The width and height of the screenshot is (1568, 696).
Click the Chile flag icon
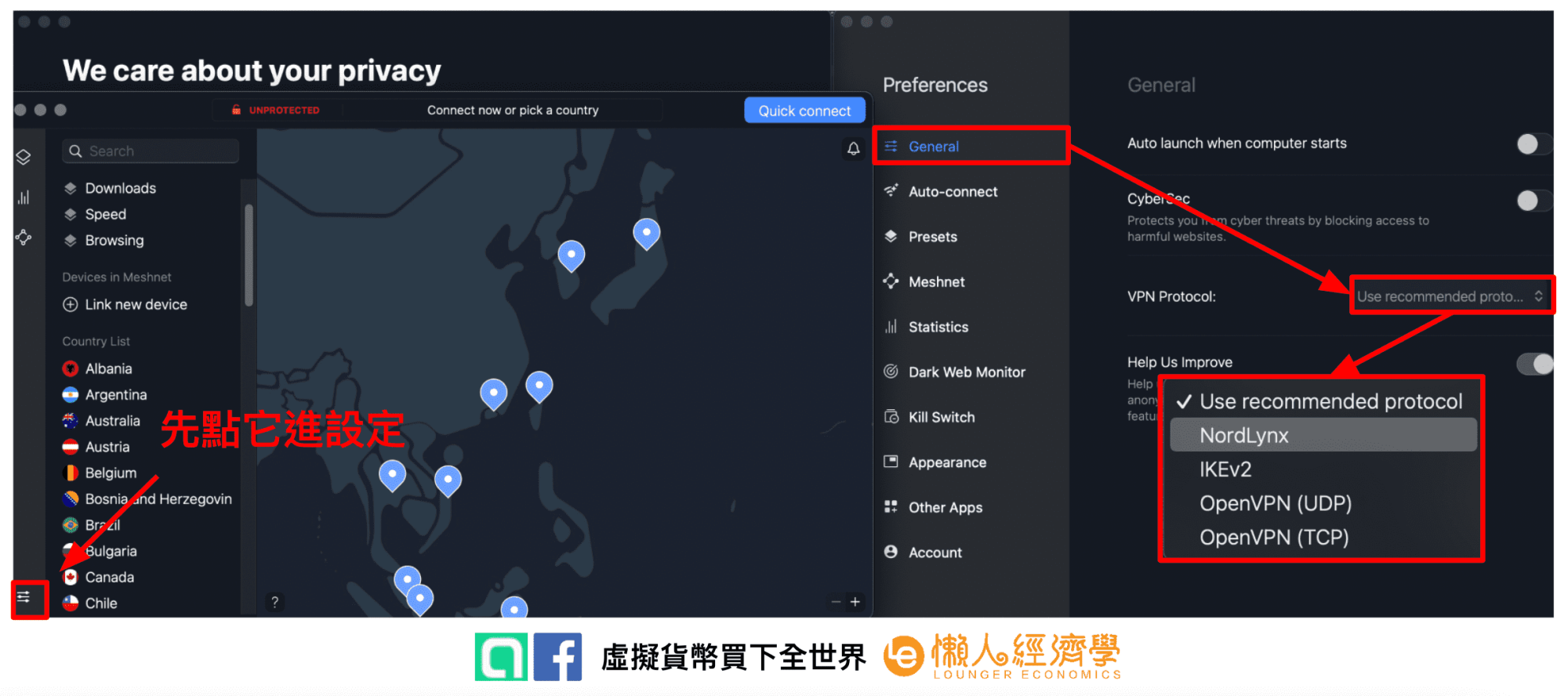click(x=71, y=603)
